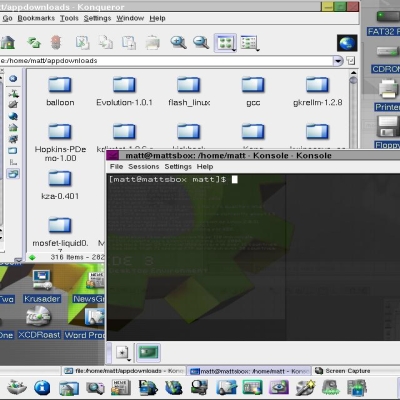This screenshot has height=400, width=400.
Task: Open the list view mode dropdown
Action: pos(250,43)
